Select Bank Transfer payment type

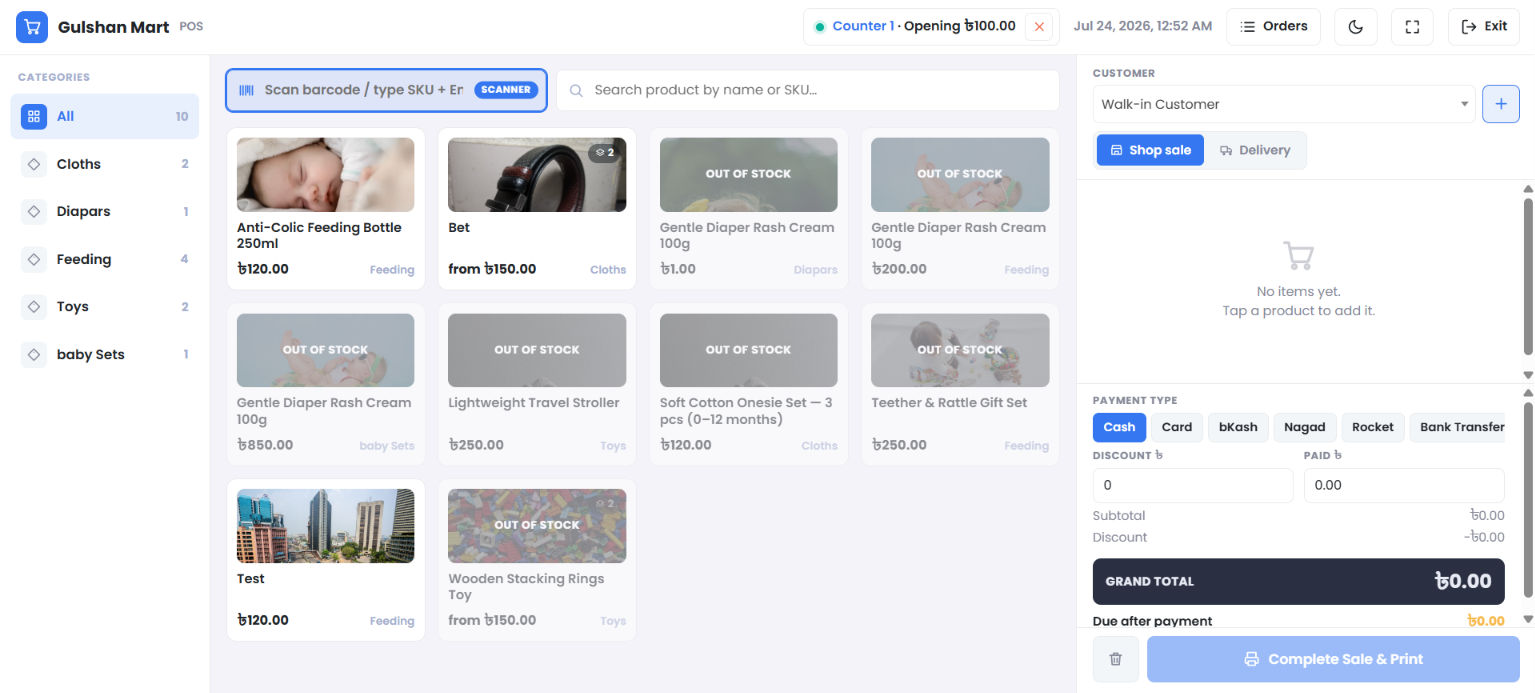click(1457, 427)
